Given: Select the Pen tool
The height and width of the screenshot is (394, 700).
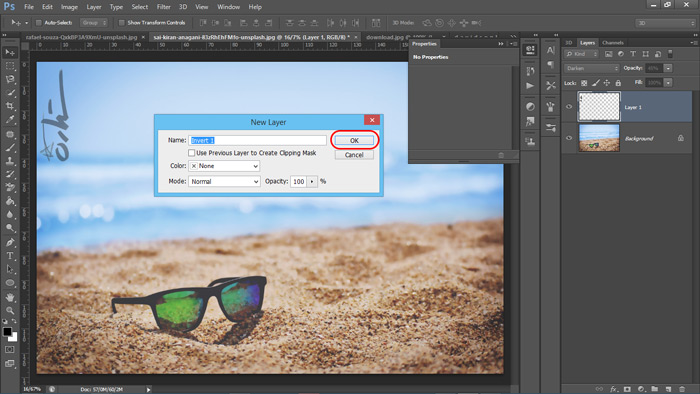Looking at the screenshot, I should 10,242.
